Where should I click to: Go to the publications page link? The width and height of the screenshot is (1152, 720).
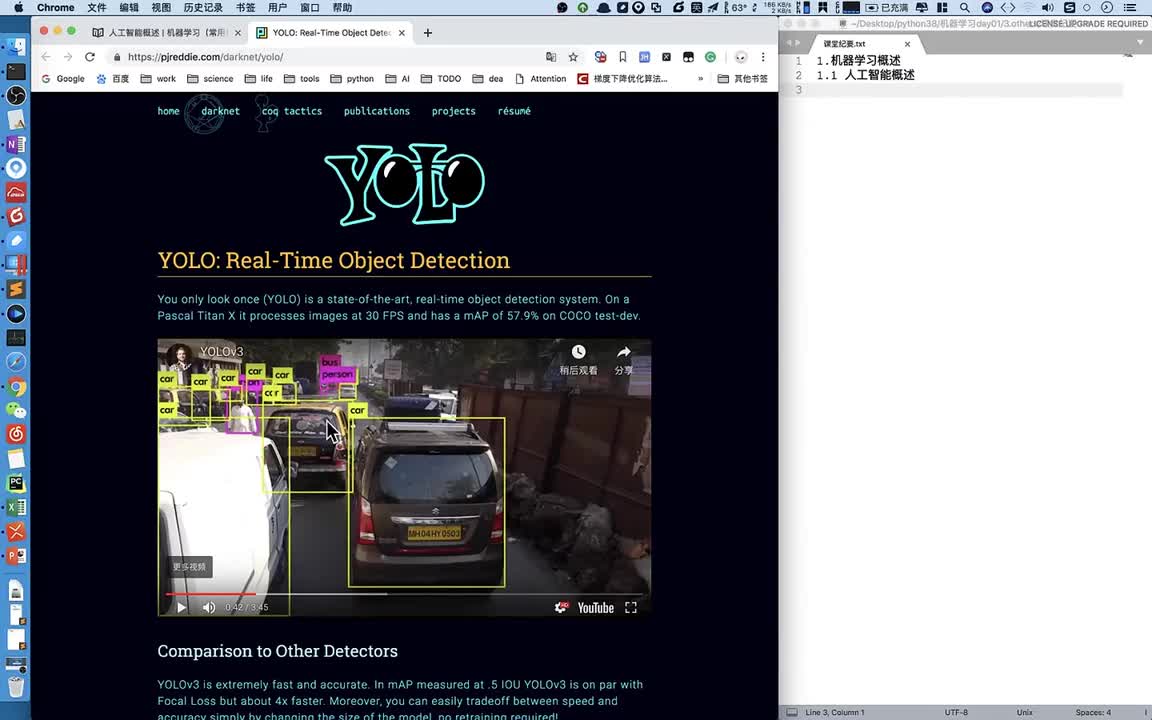376,111
